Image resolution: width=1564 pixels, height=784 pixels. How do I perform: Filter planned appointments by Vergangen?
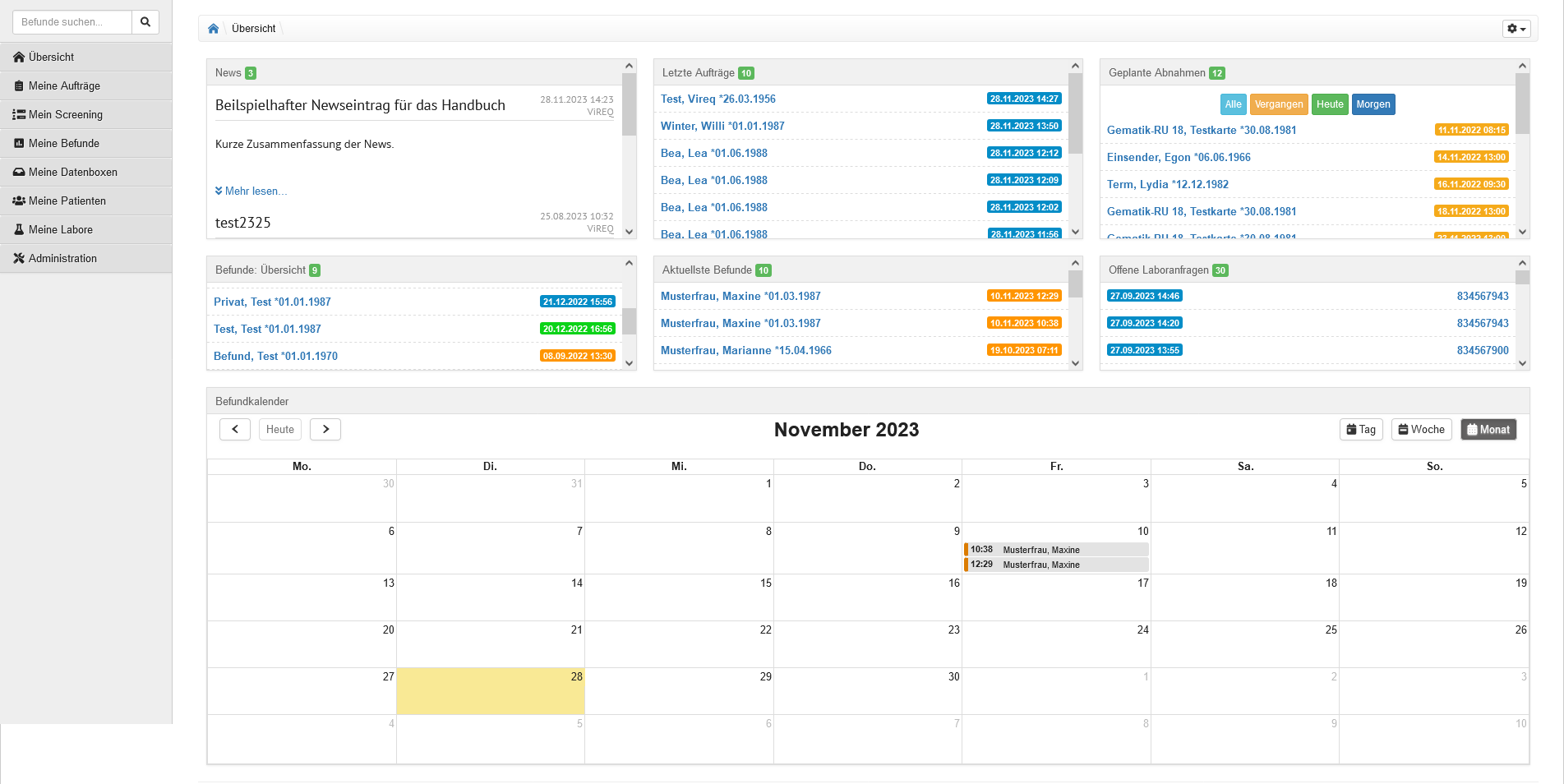pos(1279,104)
